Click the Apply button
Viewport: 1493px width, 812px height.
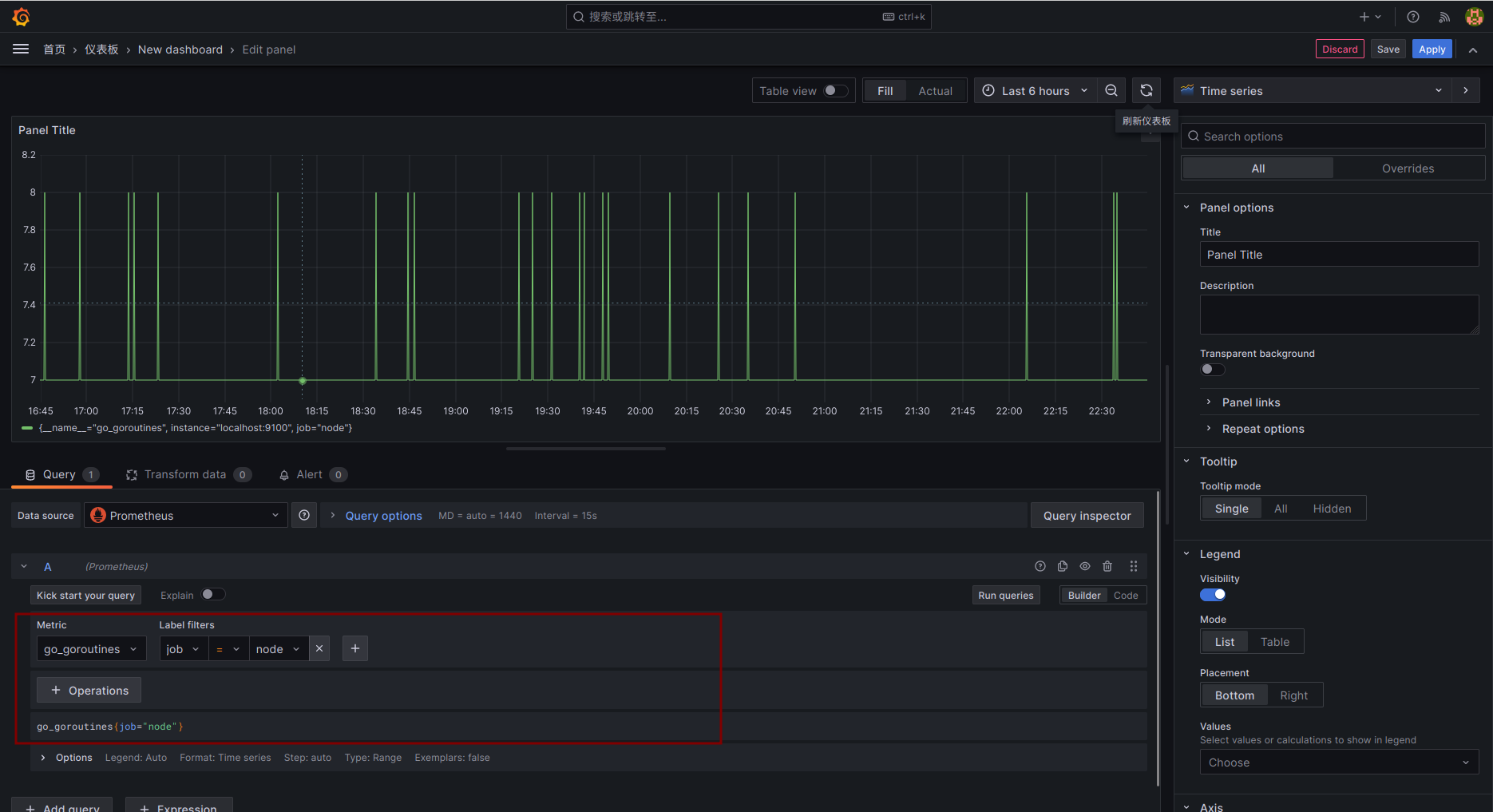pyautogui.click(x=1432, y=50)
